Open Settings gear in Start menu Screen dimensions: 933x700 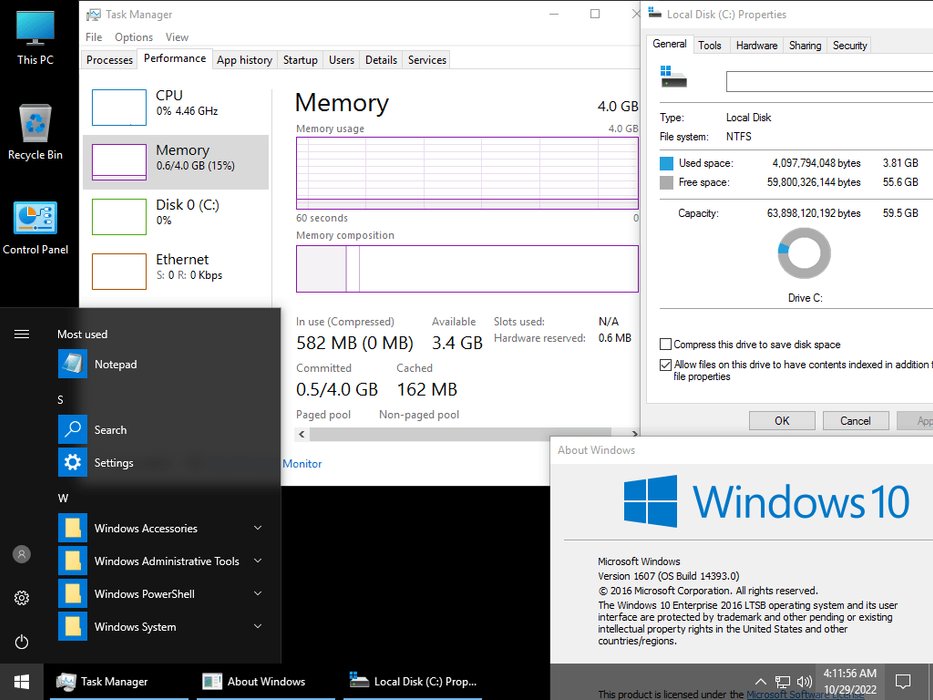pyautogui.click(x=21, y=598)
